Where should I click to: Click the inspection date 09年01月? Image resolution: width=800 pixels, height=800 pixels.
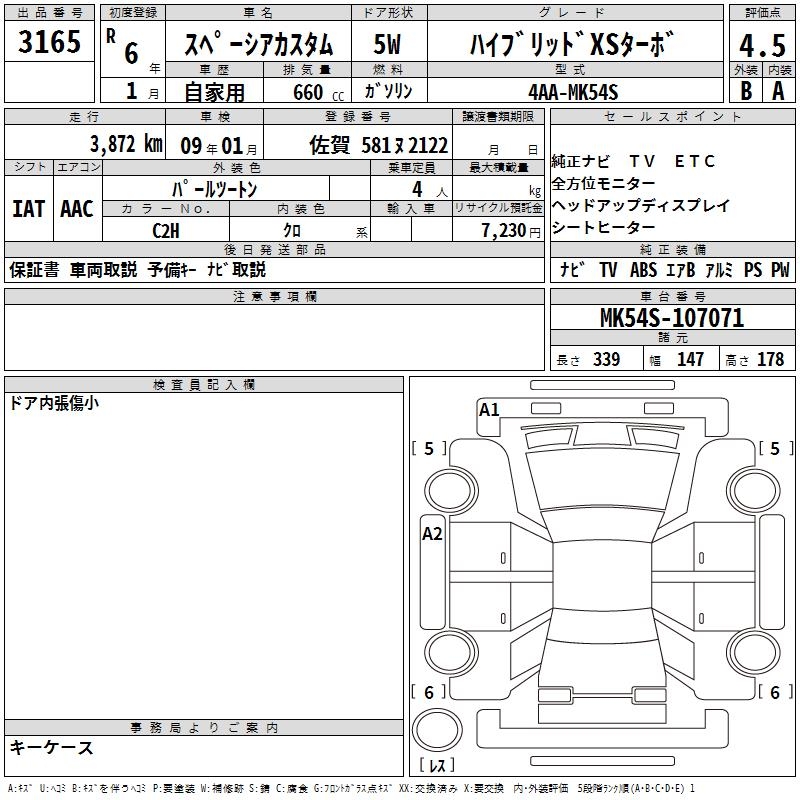[x=219, y=146]
